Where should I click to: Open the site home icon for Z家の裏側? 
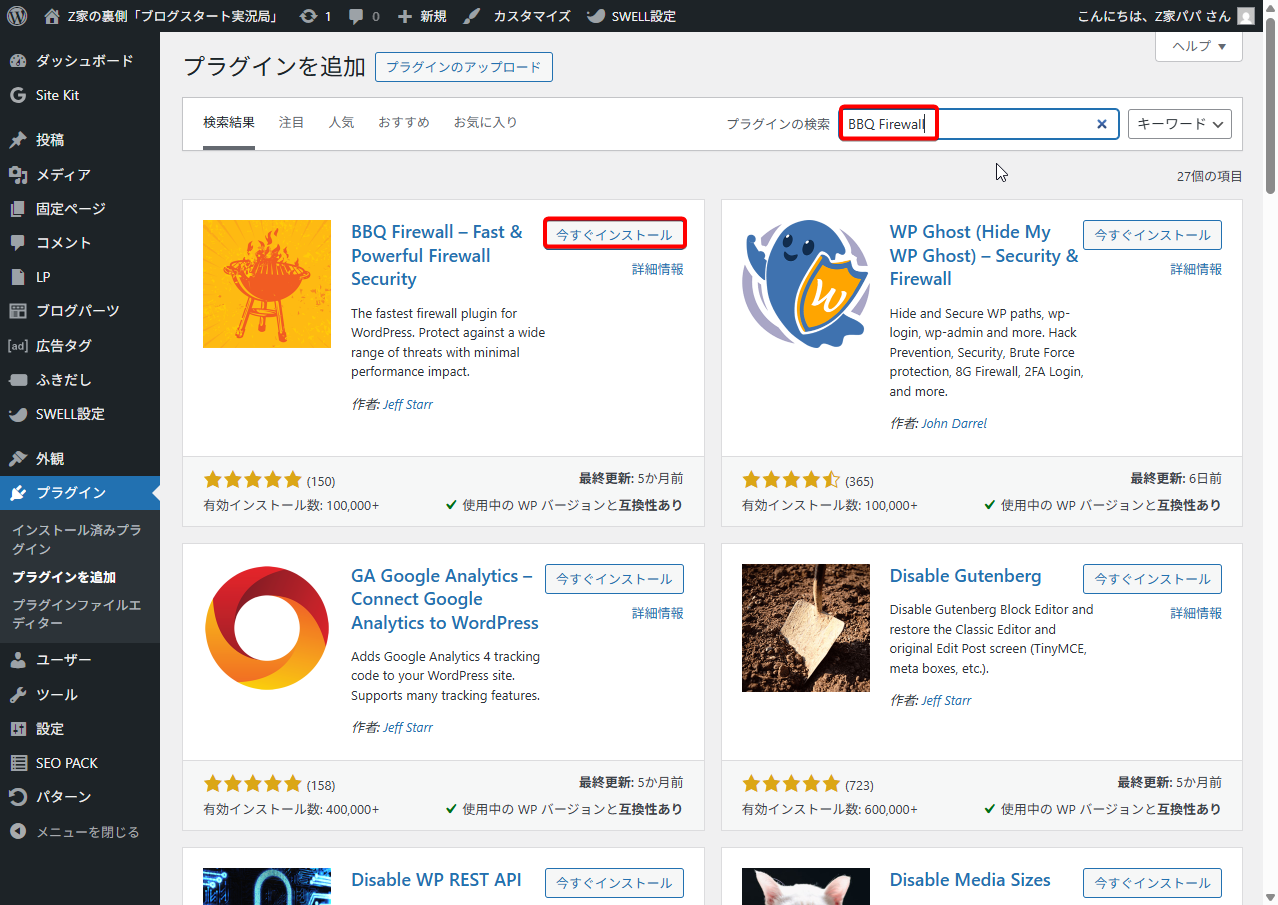tap(52, 16)
